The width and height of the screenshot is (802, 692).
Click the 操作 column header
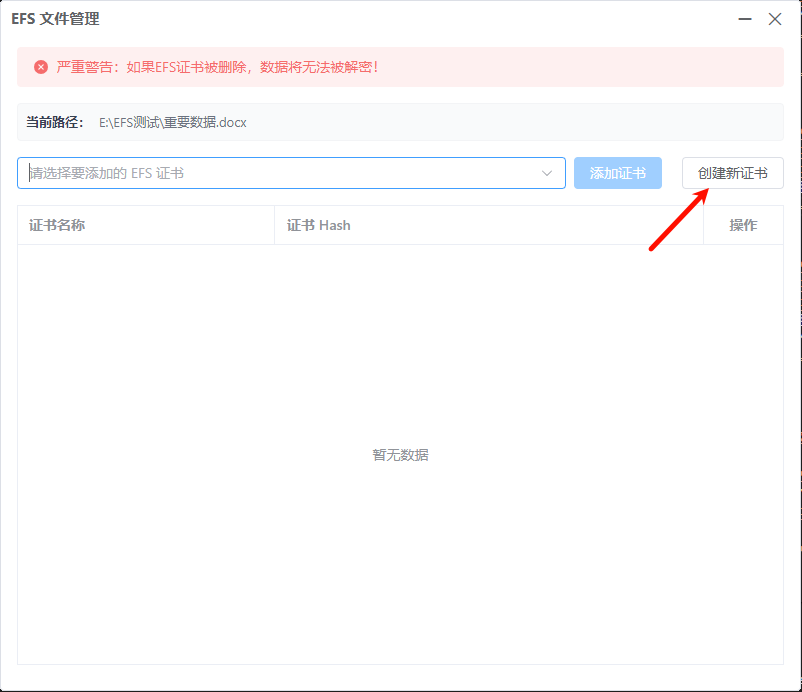coord(743,225)
